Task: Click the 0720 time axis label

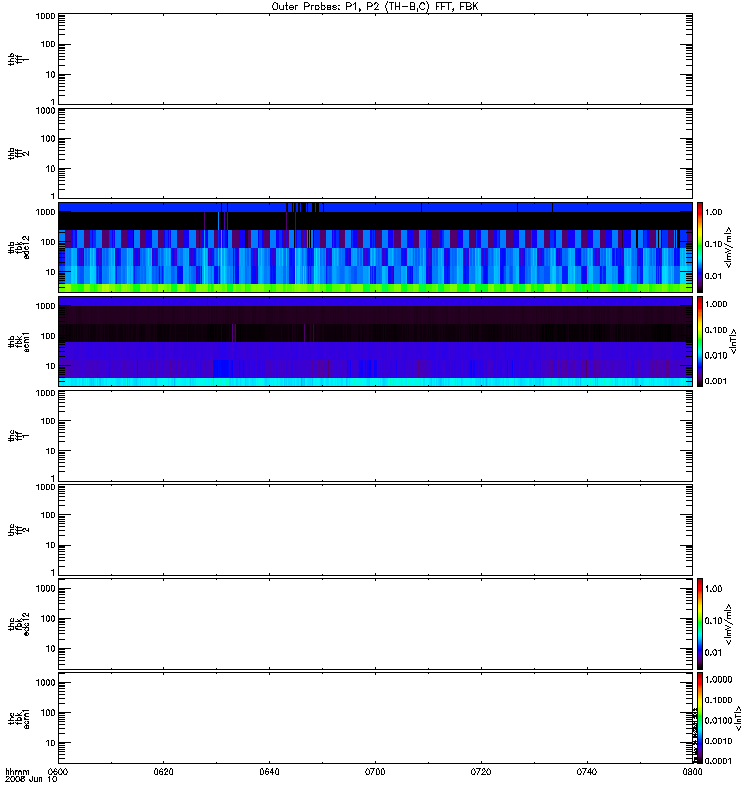Action: pos(481,771)
